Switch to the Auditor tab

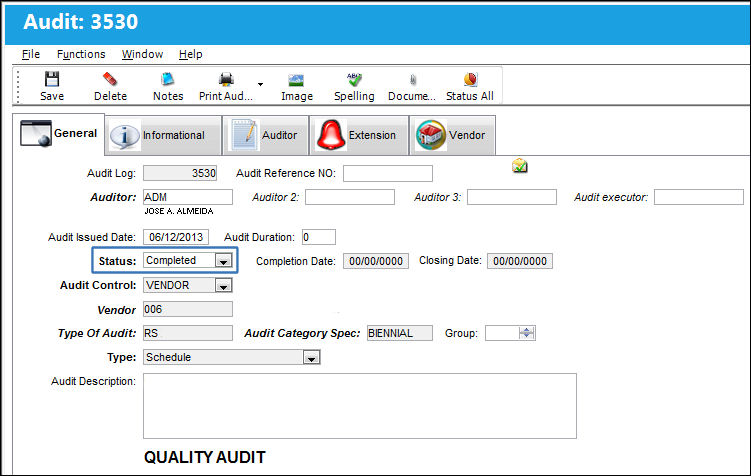pyautogui.click(x=266, y=136)
